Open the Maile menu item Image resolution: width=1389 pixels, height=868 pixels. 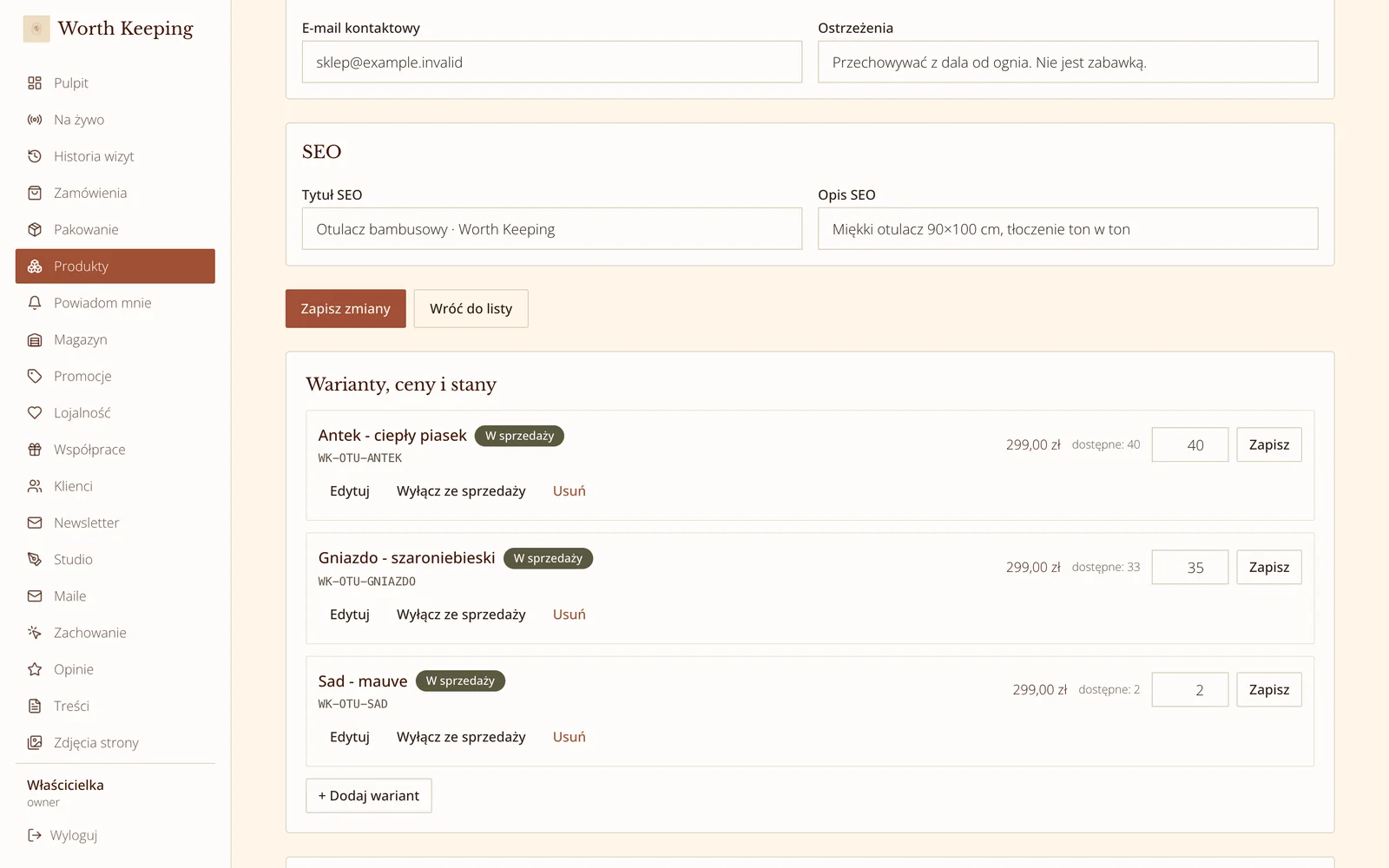pos(115,596)
